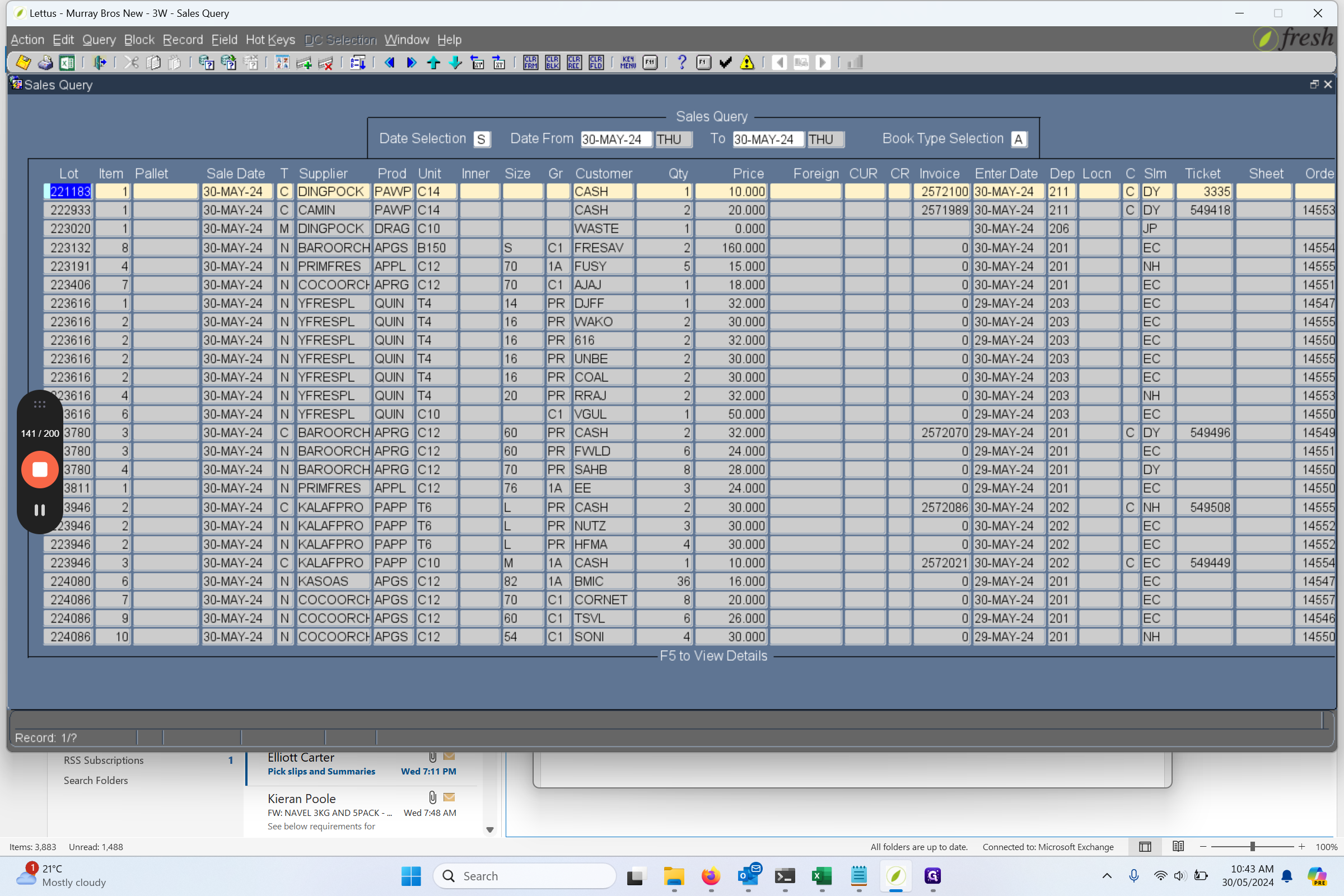The image size is (1344, 896).
Task: Click the CLR FRM toolbar icon
Action: pos(530,62)
